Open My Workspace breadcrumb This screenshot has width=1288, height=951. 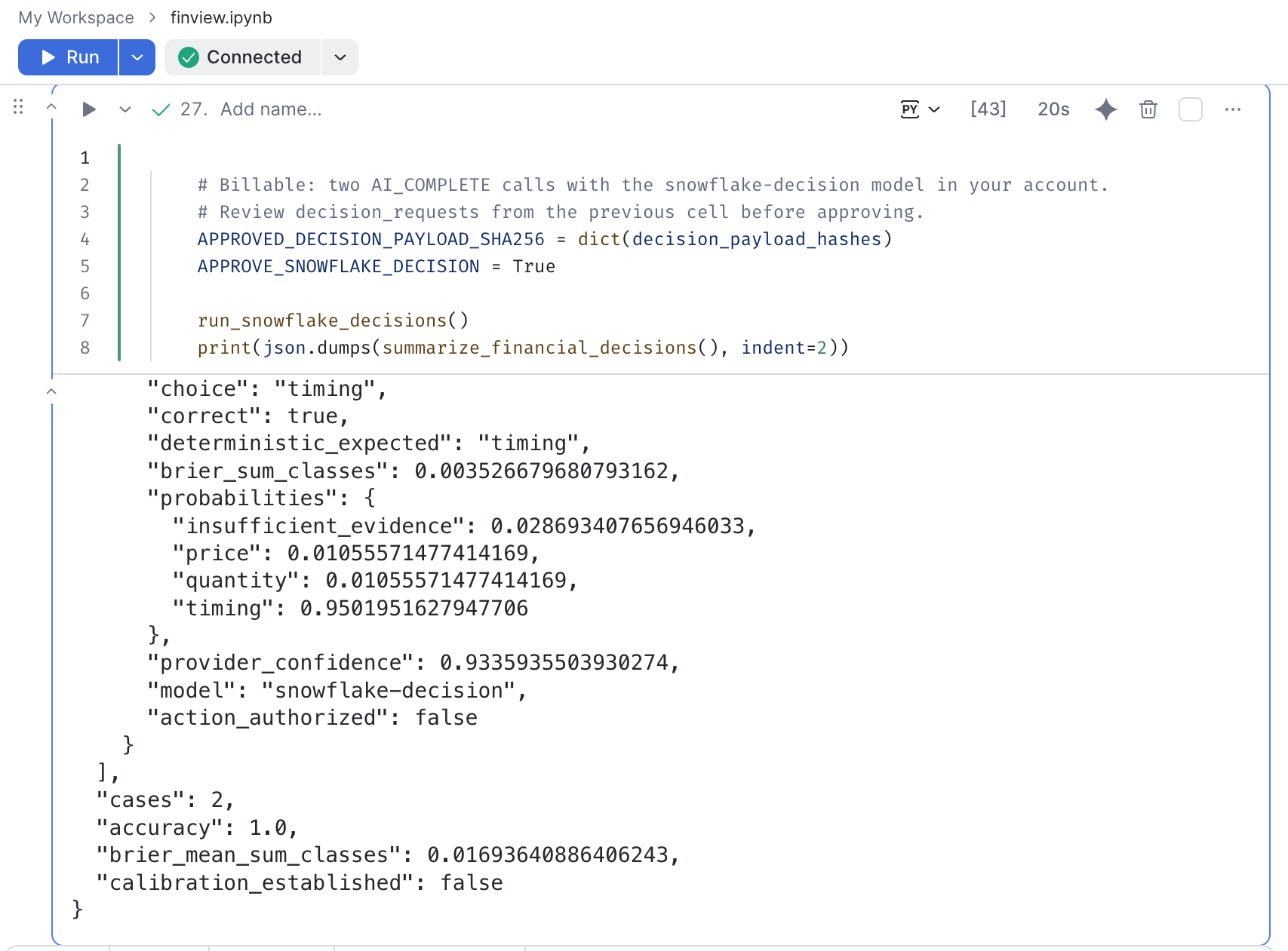[76, 17]
